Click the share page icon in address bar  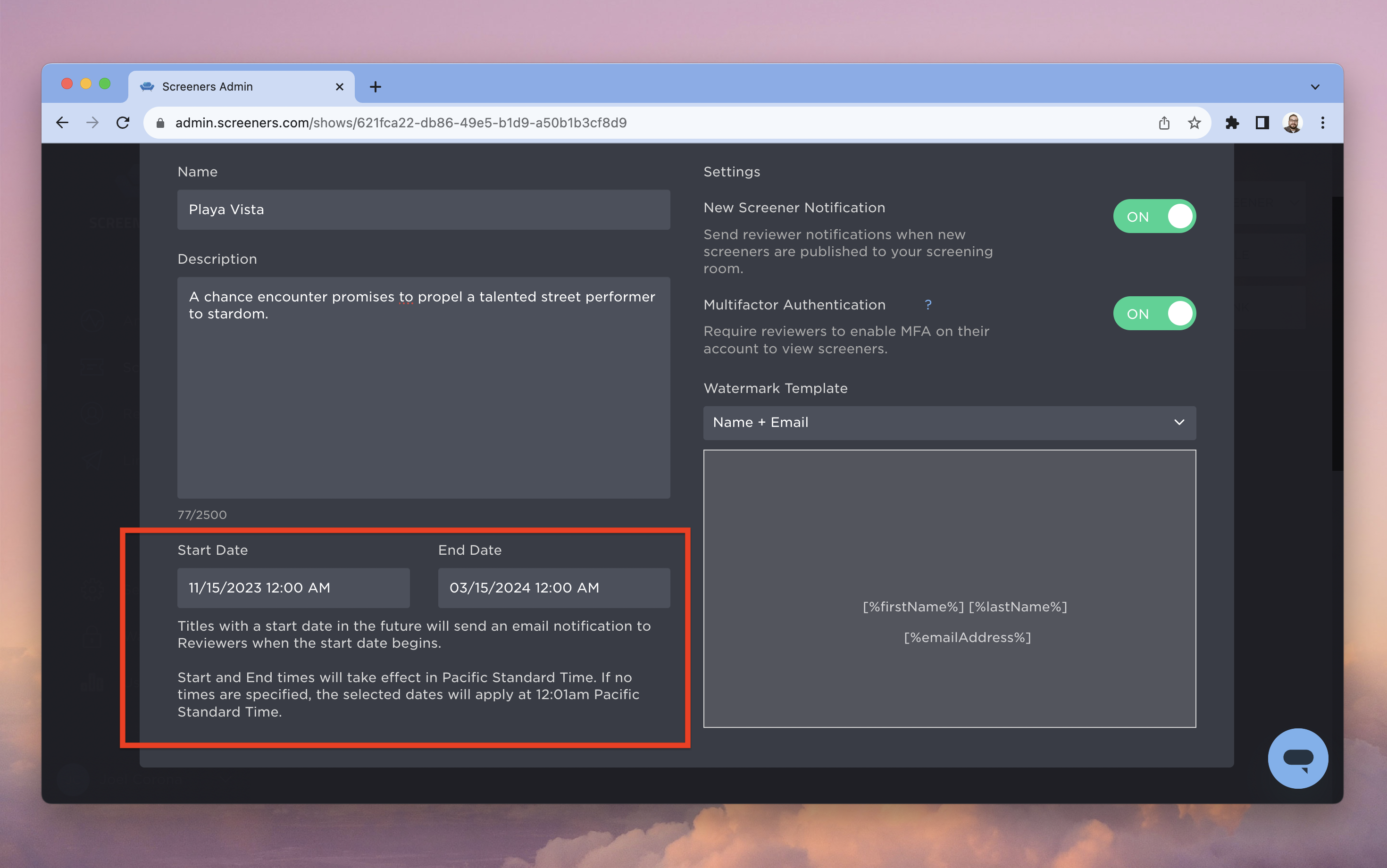click(x=1164, y=123)
